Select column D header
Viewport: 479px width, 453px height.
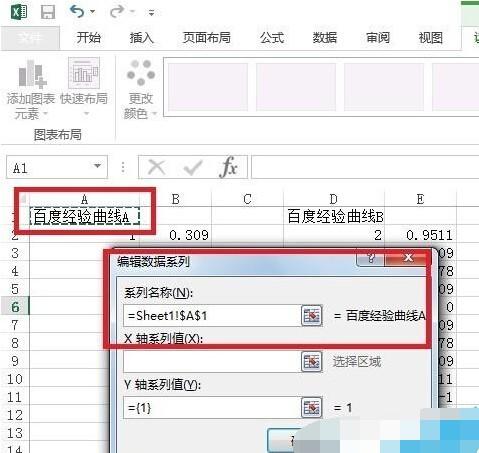334,199
